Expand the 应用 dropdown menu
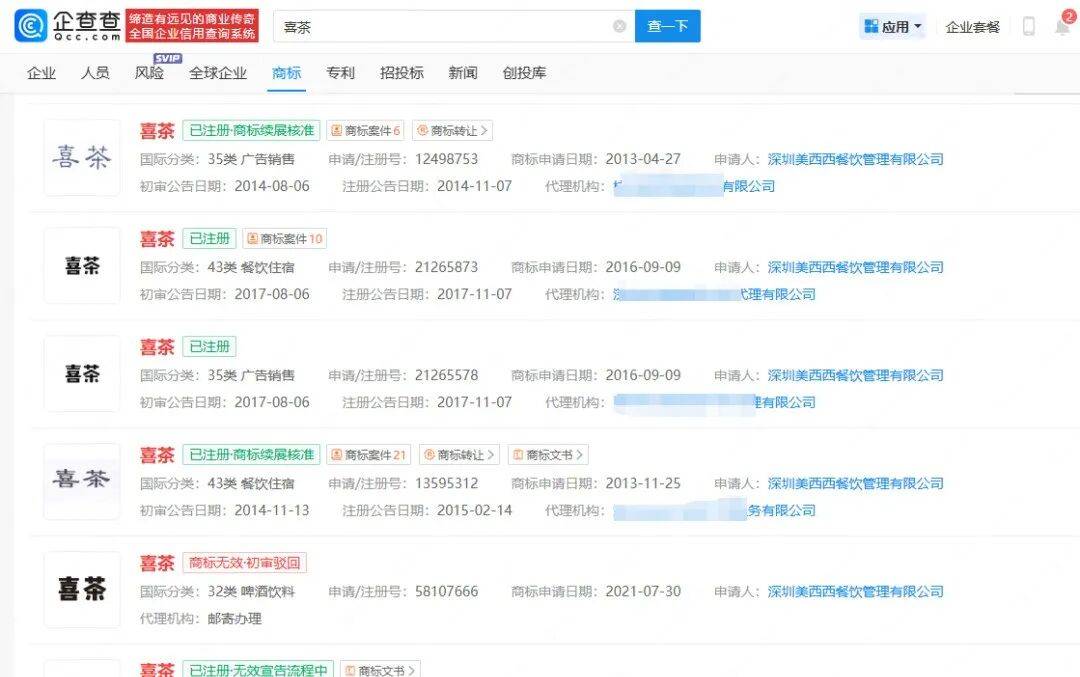This screenshot has height=677, width=1080. tap(893, 27)
